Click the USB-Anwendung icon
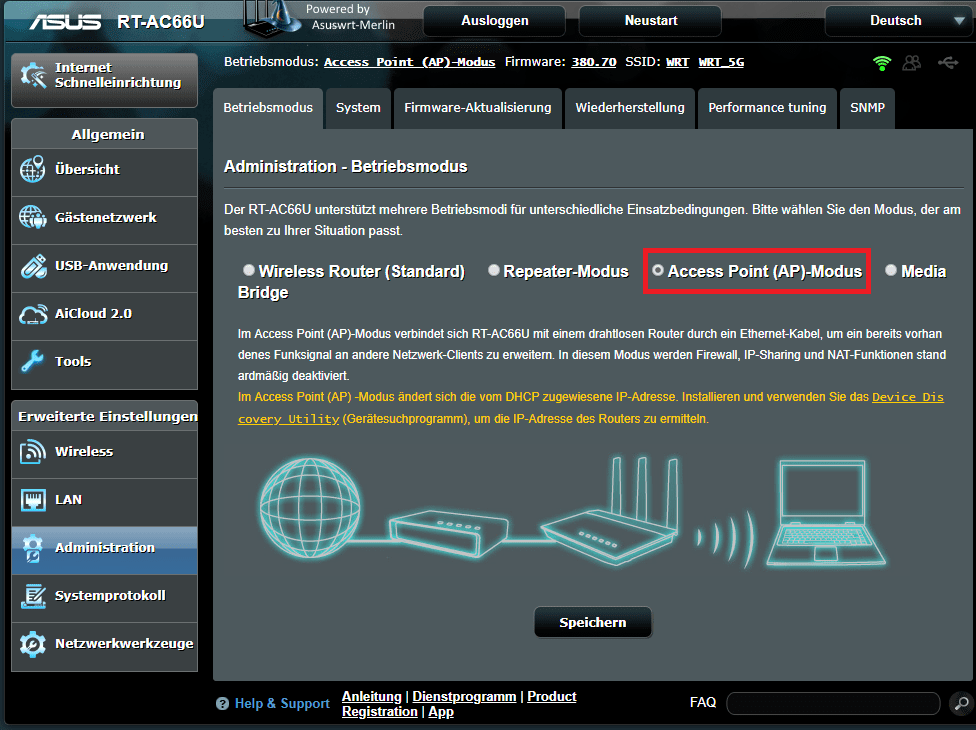The height and width of the screenshot is (730, 976). click(x=33, y=266)
